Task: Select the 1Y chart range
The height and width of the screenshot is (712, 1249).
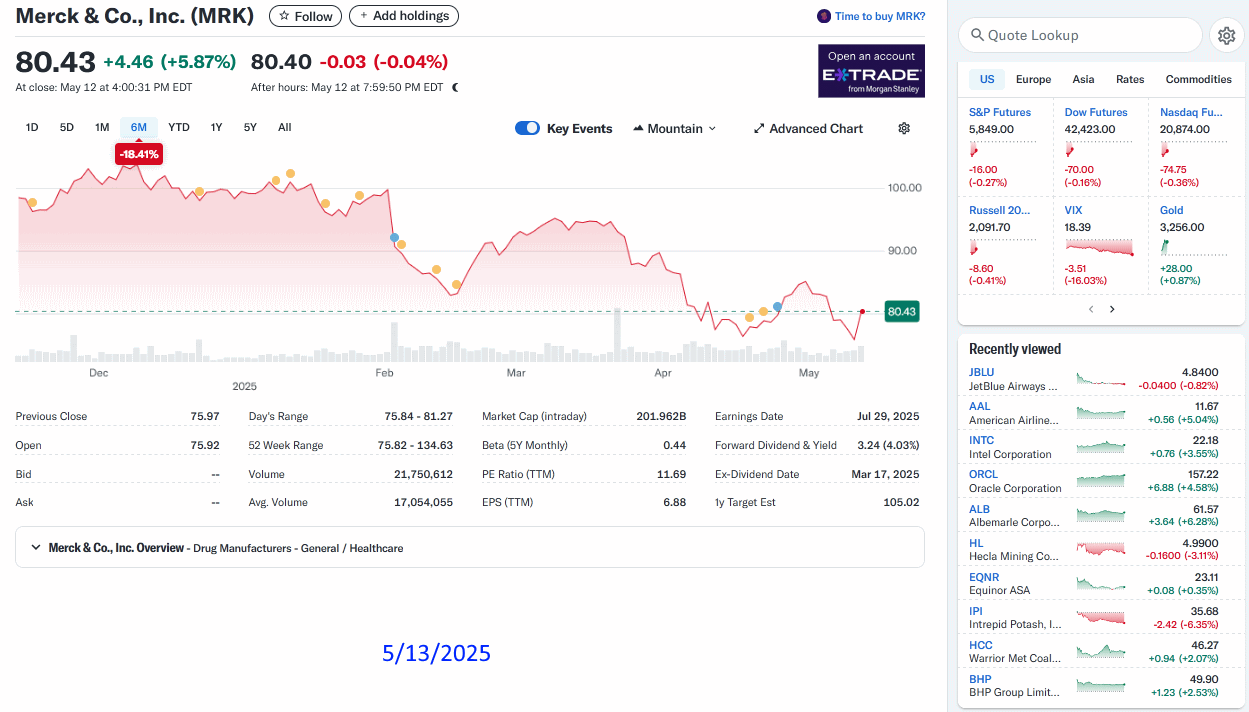Action: coord(216,127)
